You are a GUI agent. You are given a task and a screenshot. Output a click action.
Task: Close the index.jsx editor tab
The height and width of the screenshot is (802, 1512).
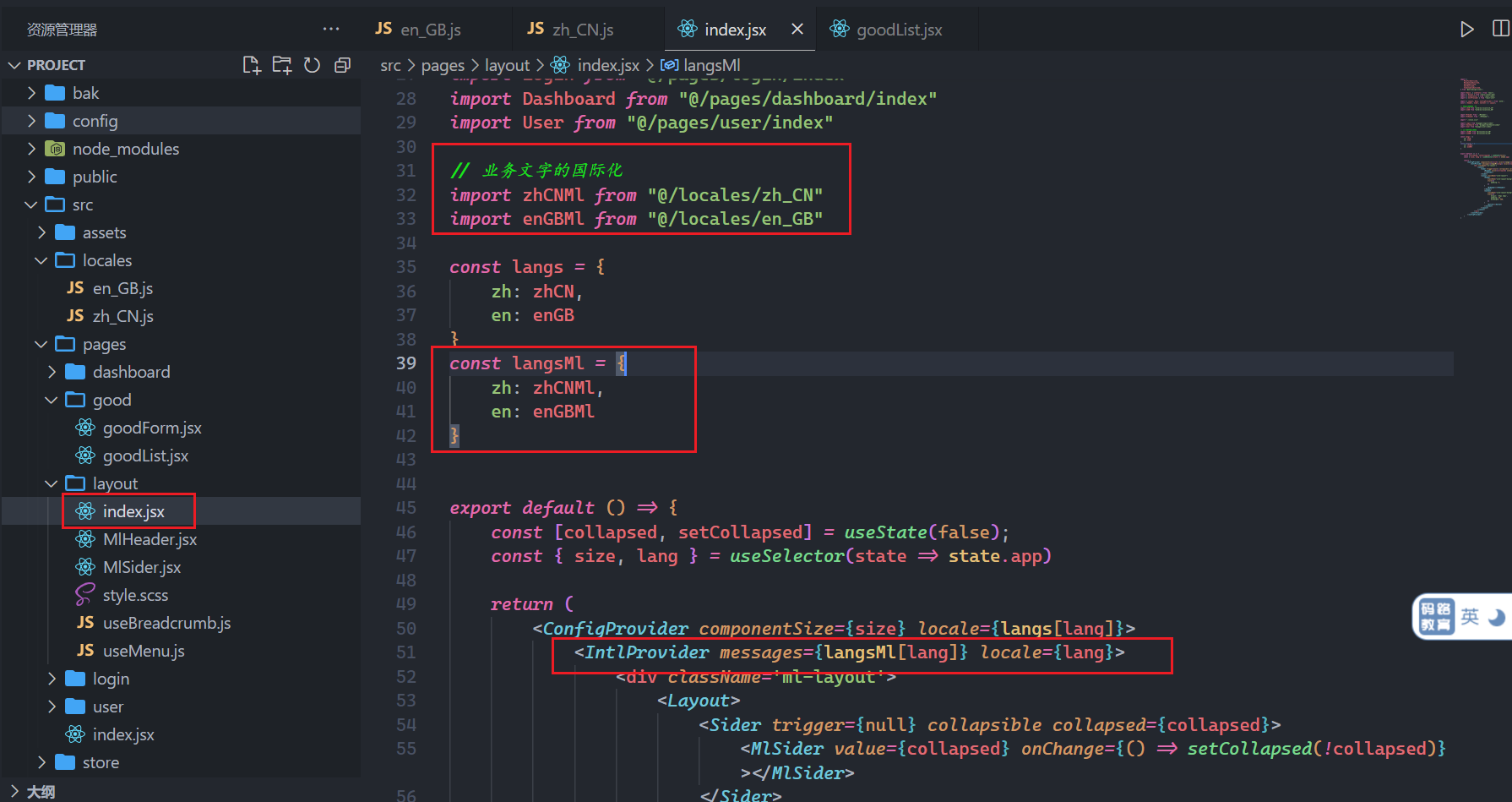tap(797, 30)
